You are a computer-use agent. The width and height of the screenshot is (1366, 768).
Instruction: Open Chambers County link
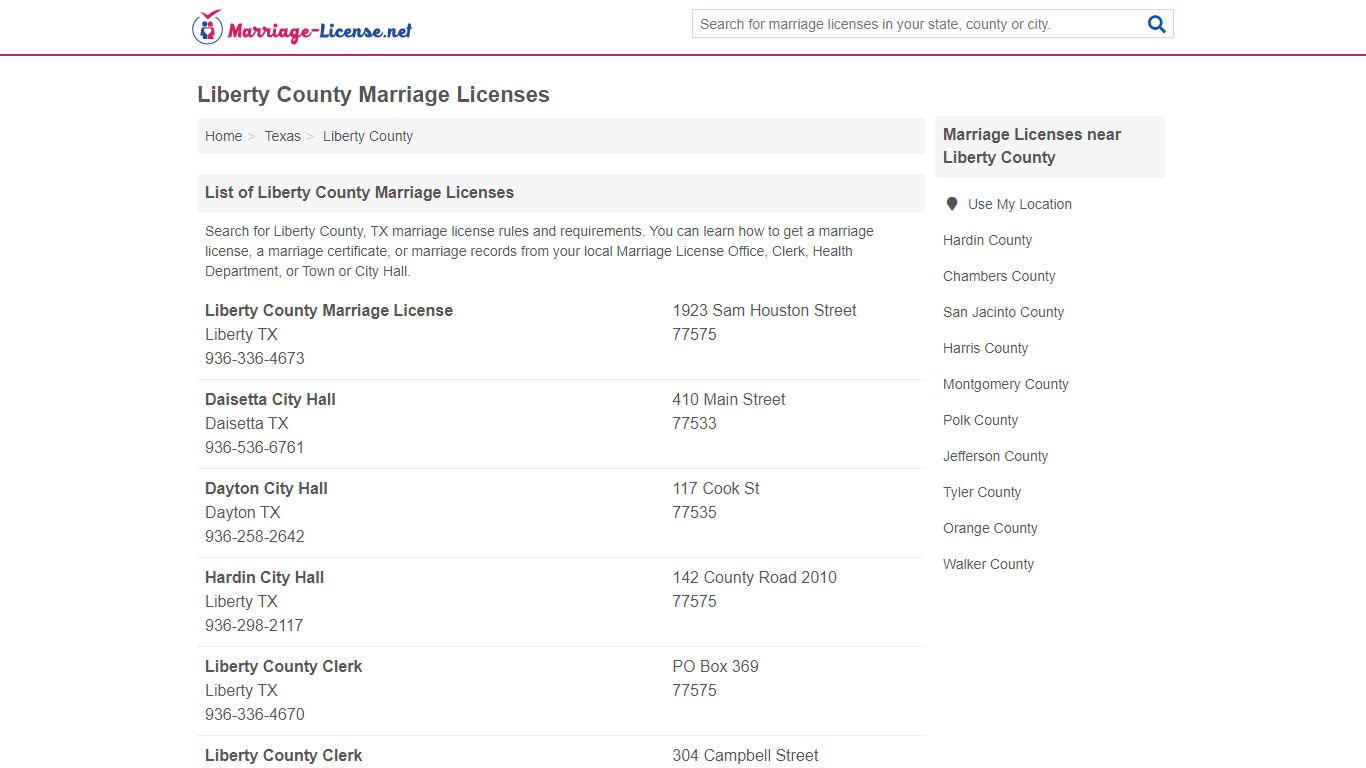pyautogui.click(x=999, y=276)
